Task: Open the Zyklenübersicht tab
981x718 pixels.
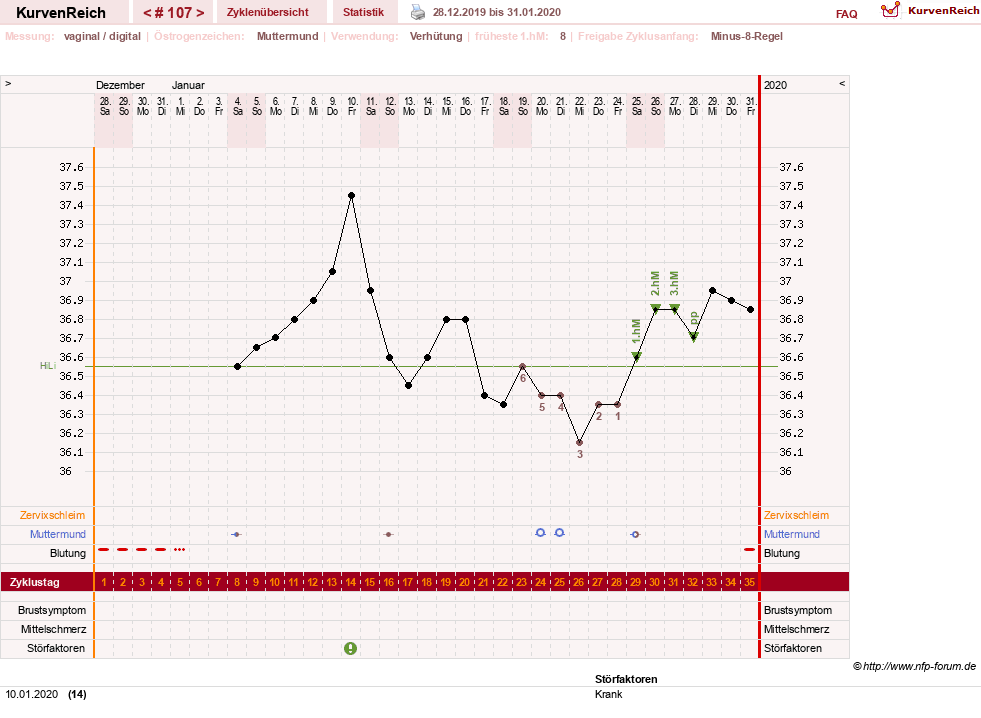Action: click(268, 12)
